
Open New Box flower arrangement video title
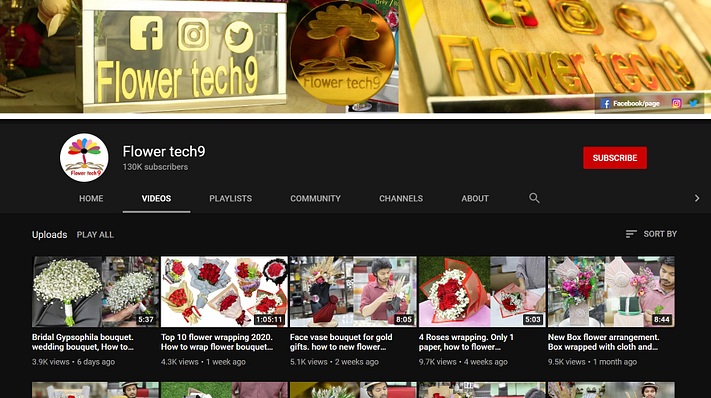[604, 342]
